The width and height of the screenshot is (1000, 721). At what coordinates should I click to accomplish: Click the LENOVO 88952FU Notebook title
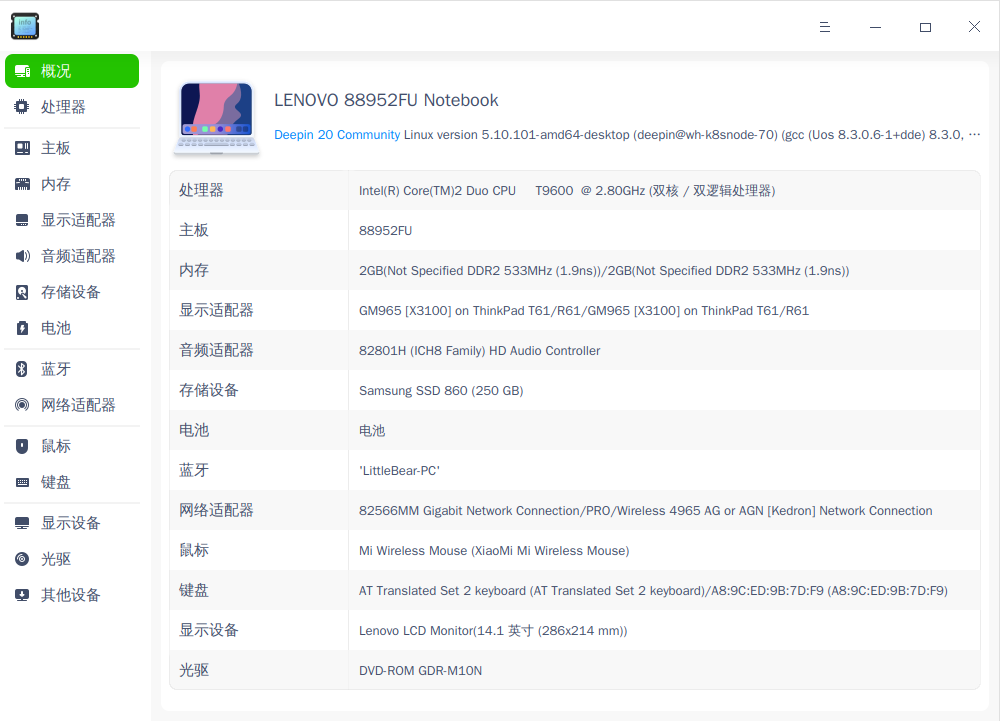pyautogui.click(x=386, y=100)
